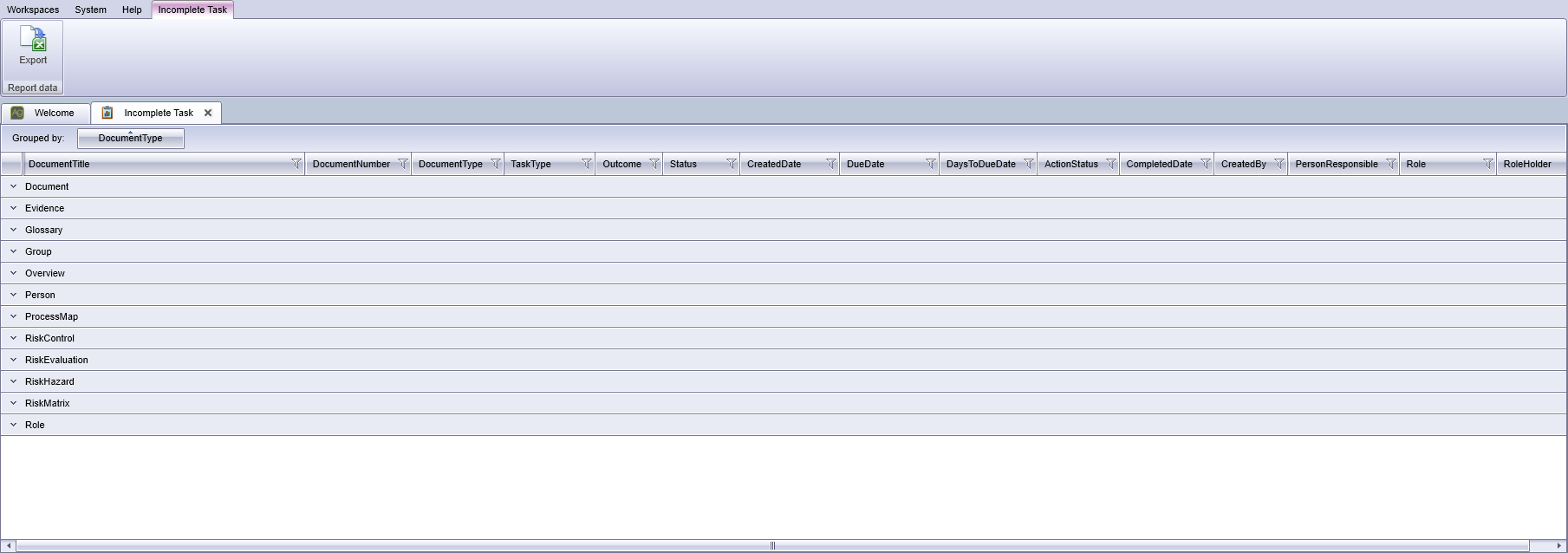This screenshot has height=553, width=1568.
Task: Filter the CreatedBy column
Action: (x=1278, y=164)
